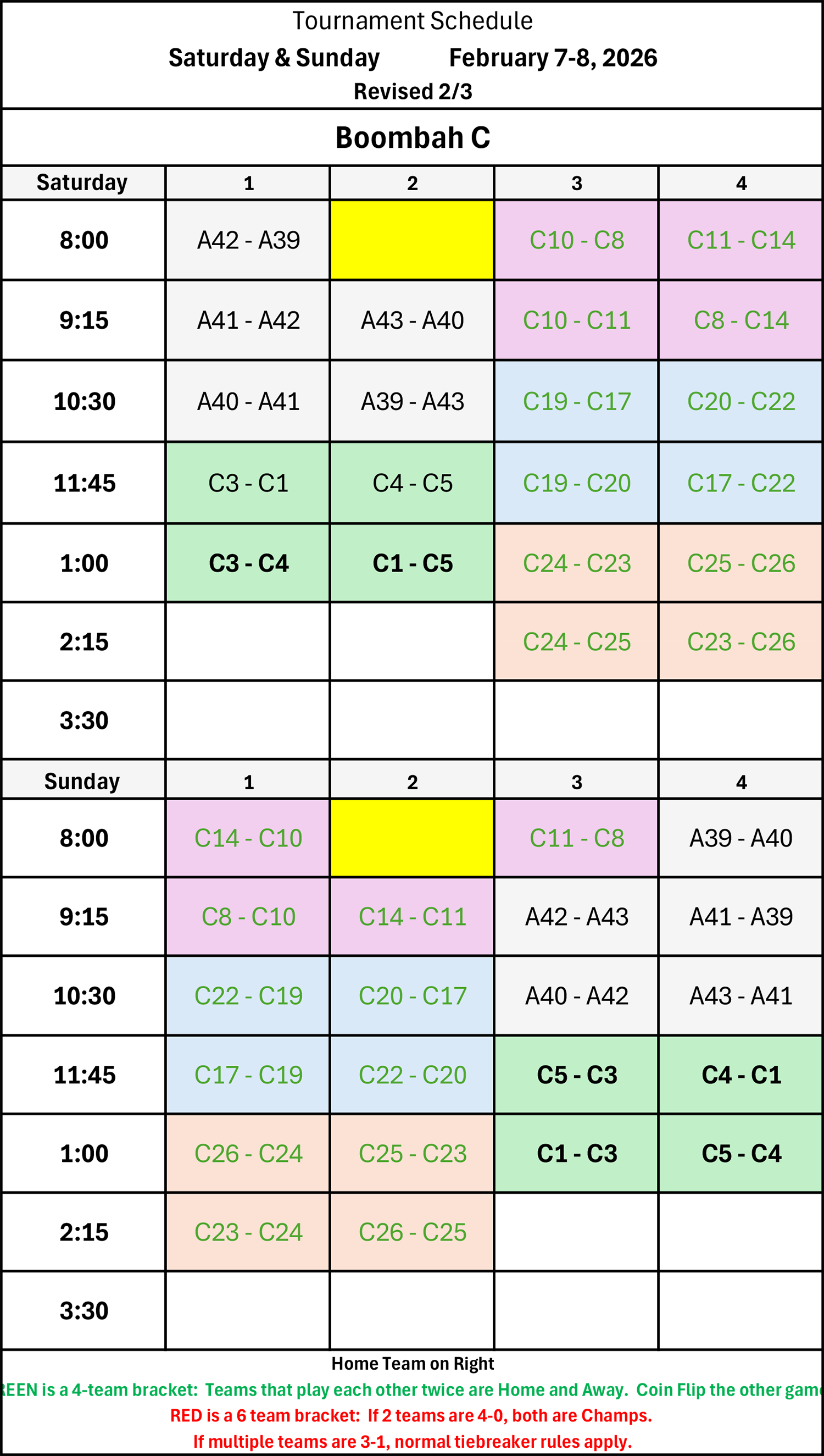Select the C14 - C10 Sunday game cell

[x=248, y=838]
